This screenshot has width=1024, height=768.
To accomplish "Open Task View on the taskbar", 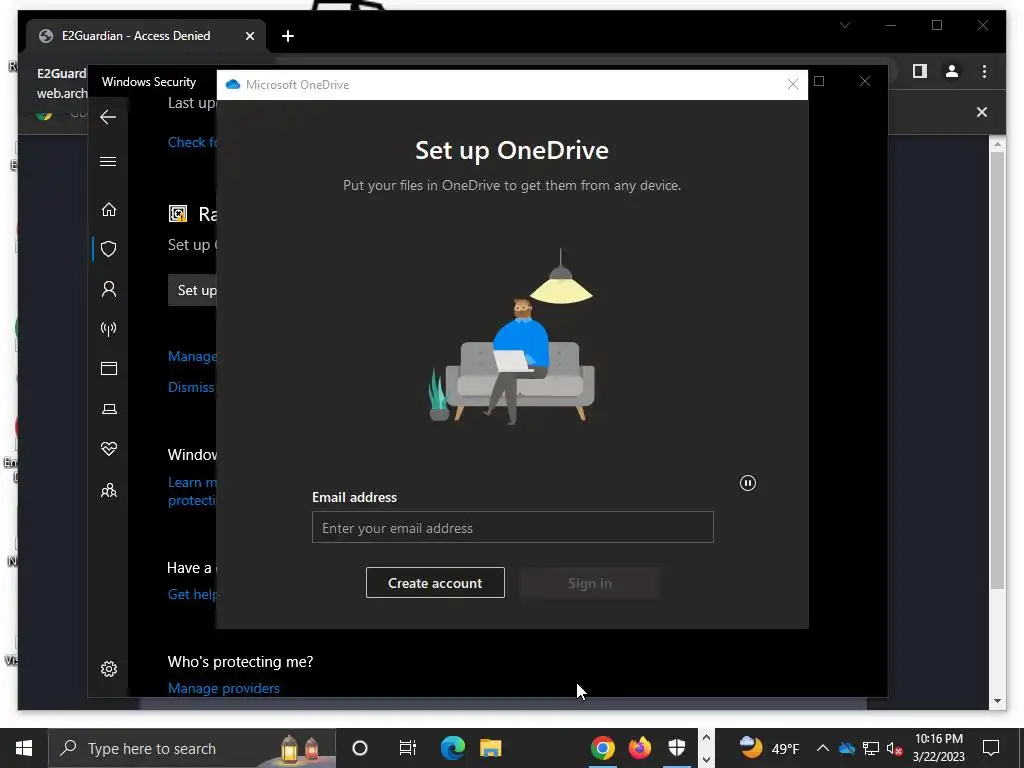I will (408, 748).
